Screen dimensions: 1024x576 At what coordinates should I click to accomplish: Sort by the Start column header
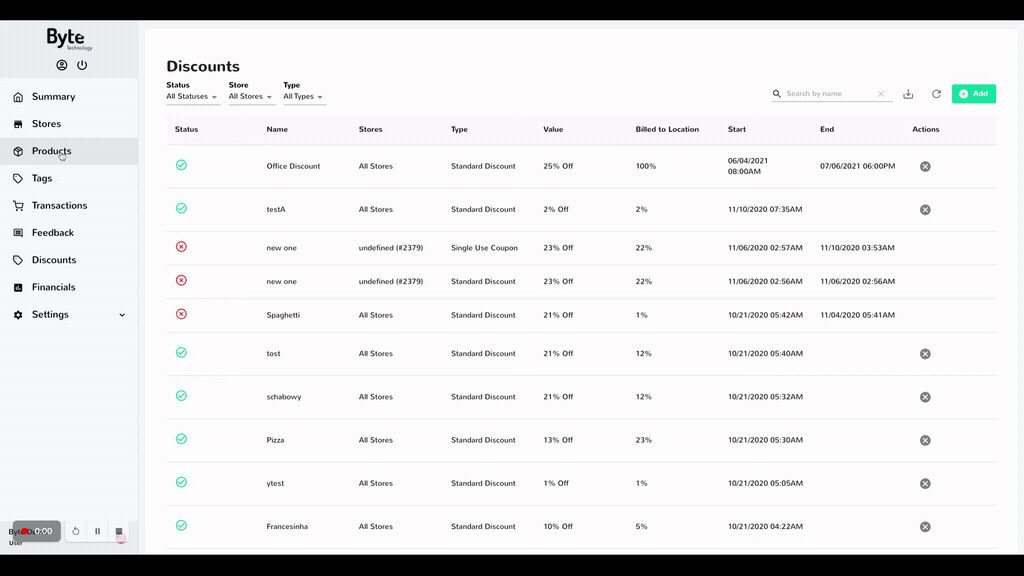coord(737,129)
